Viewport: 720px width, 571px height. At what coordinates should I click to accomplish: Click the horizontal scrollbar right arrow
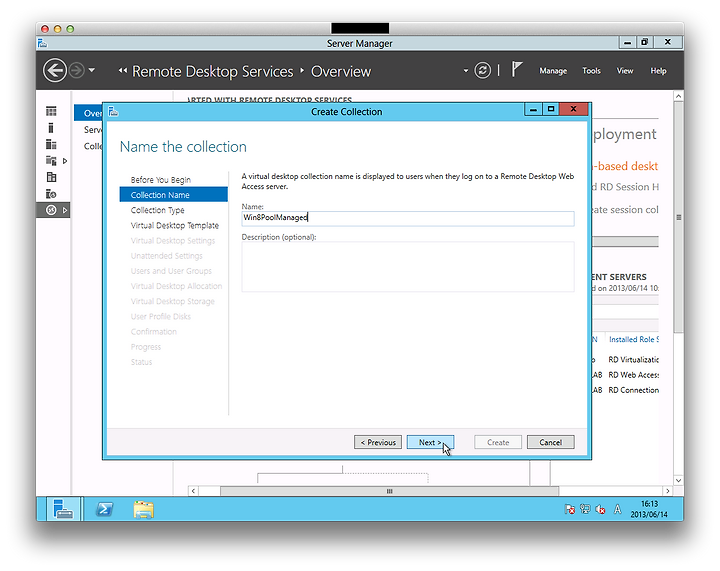point(668,491)
